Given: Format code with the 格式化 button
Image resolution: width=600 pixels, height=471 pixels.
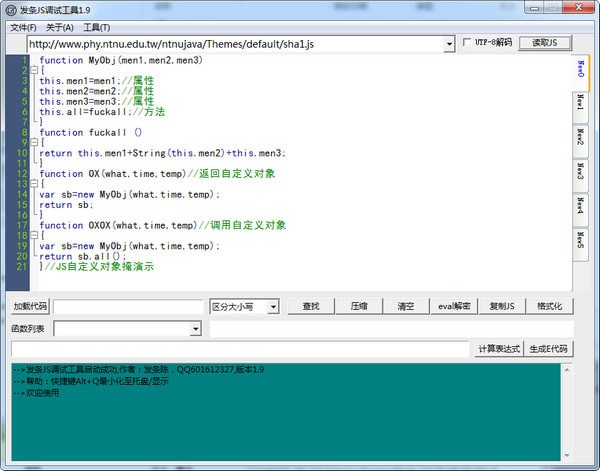Looking at the screenshot, I should [549, 306].
